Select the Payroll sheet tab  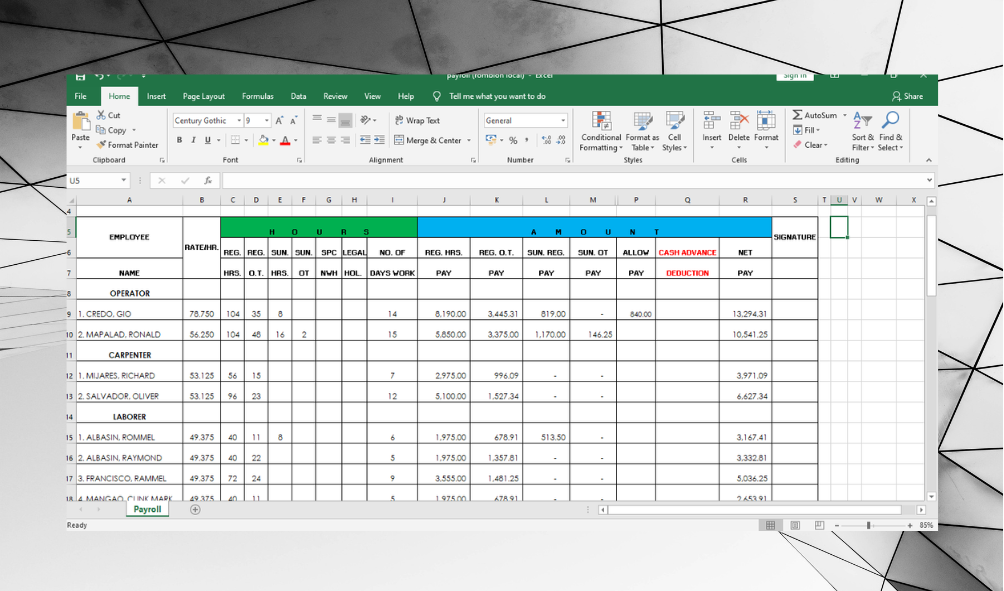[x=147, y=509]
